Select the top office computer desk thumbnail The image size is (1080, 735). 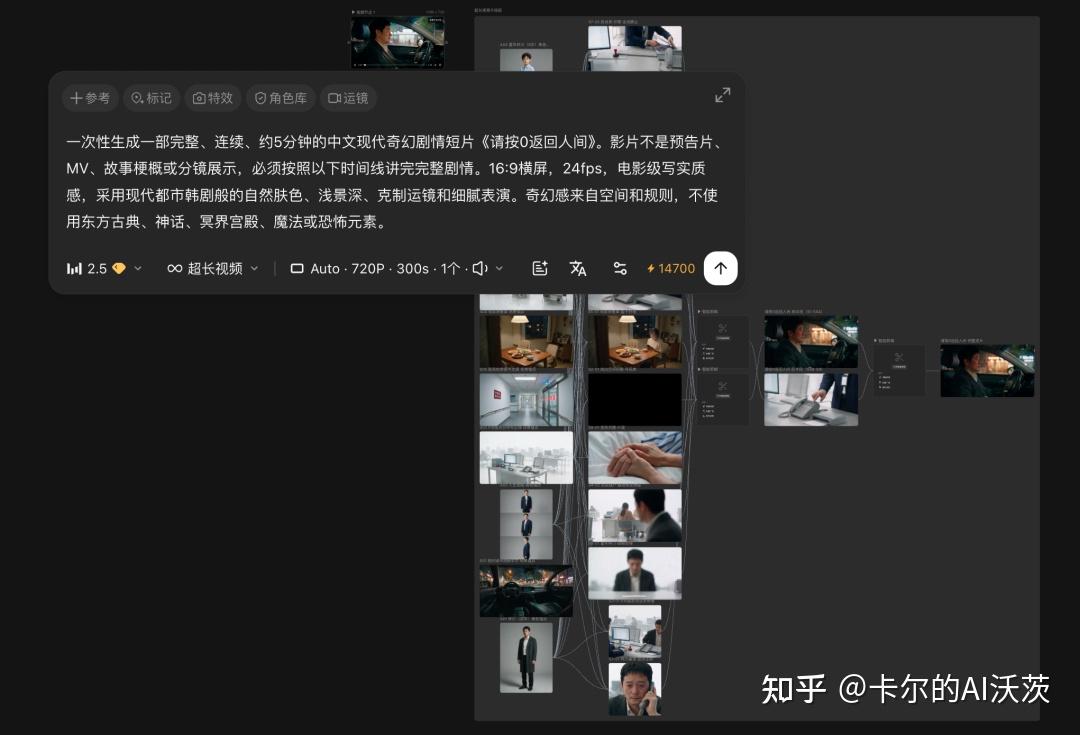[634, 48]
